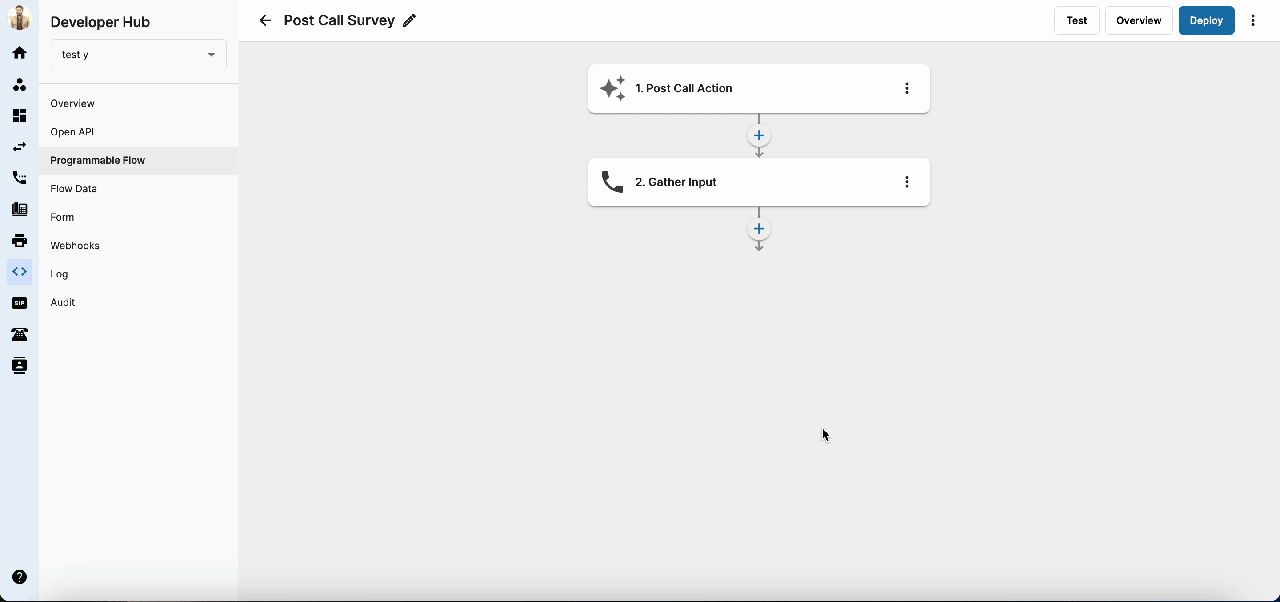Click the home icon in sidebar

(19, 53)
